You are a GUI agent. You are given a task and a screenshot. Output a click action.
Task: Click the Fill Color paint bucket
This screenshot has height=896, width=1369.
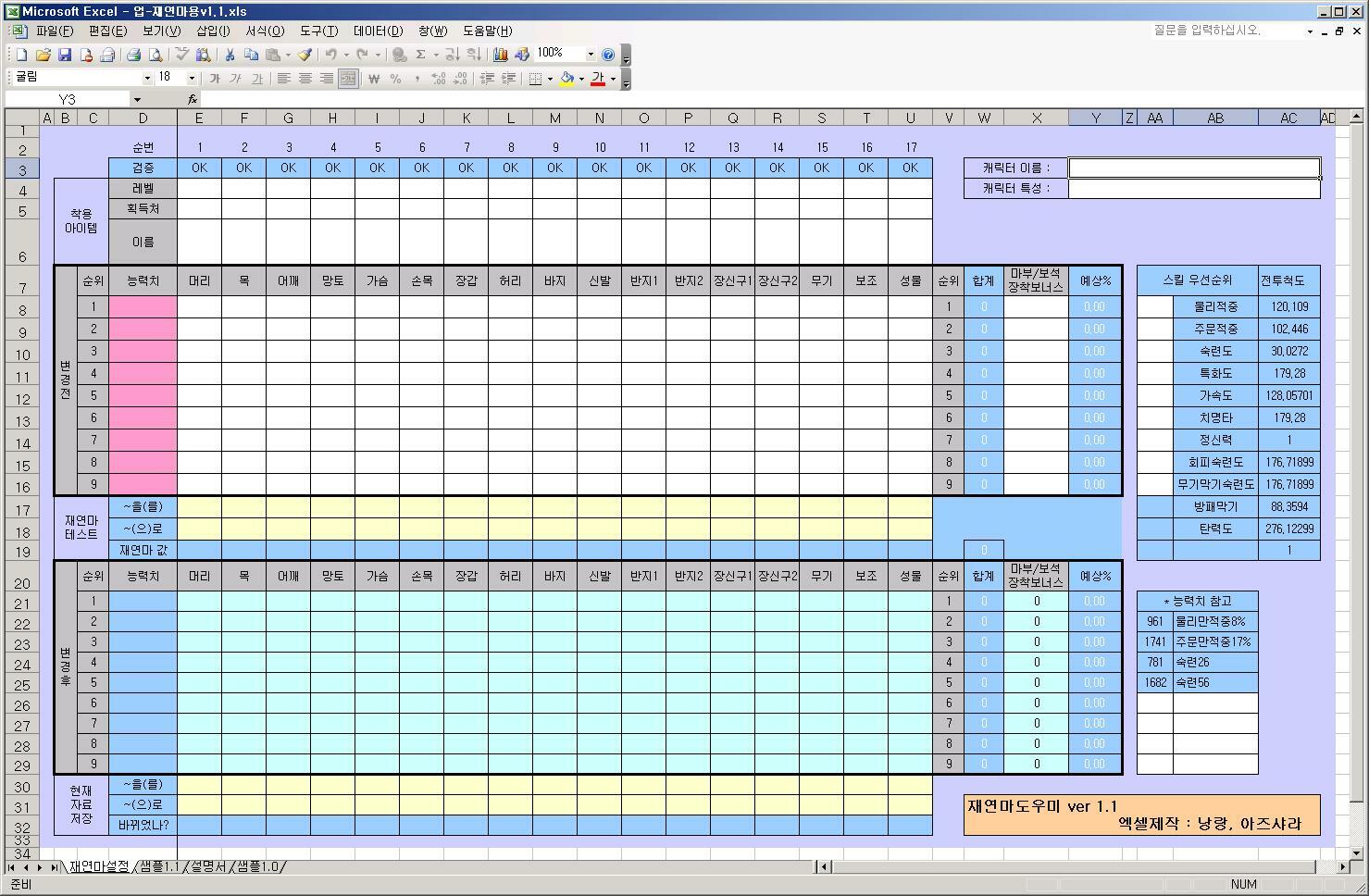tap(566, 79)
